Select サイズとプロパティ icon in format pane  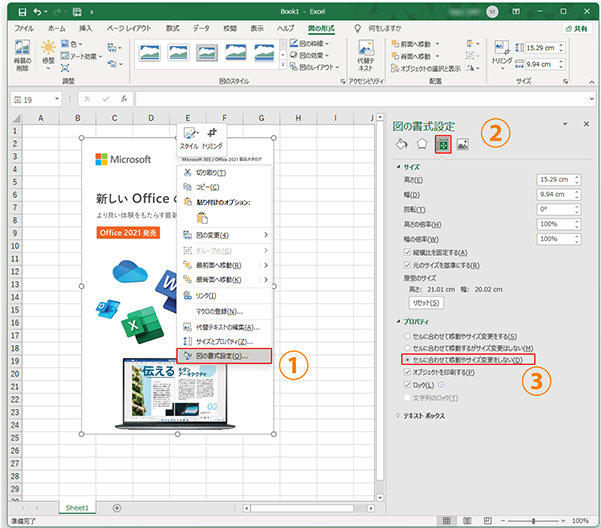point(443,144)
